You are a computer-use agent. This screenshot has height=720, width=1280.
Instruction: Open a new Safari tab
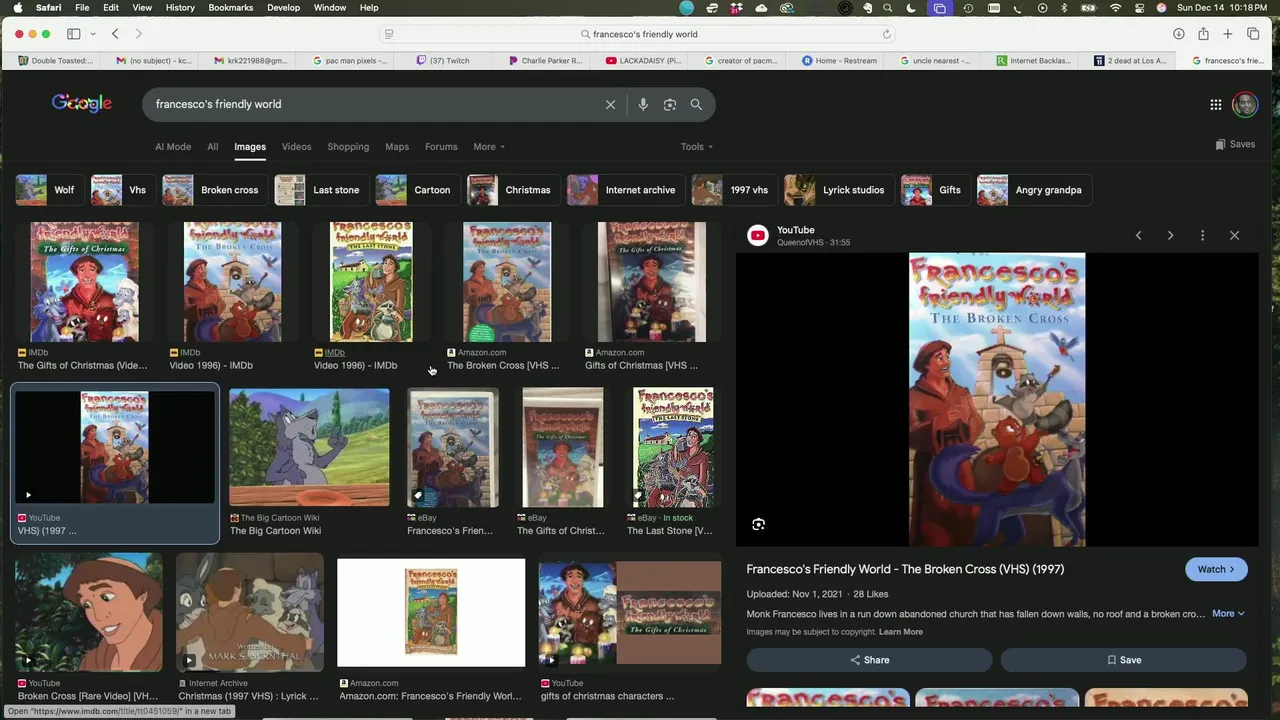[1228, 34]
